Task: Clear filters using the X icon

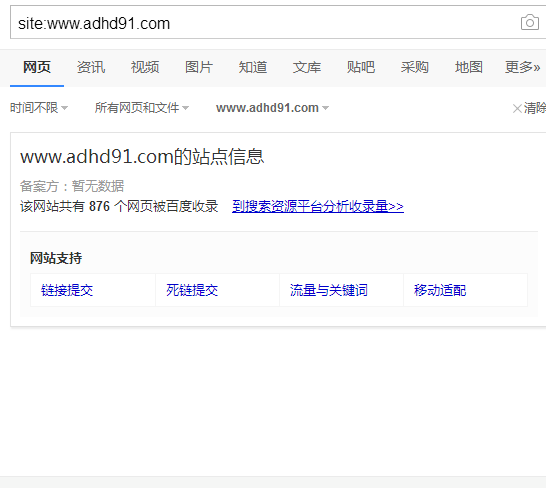Action: pos(517,108)
